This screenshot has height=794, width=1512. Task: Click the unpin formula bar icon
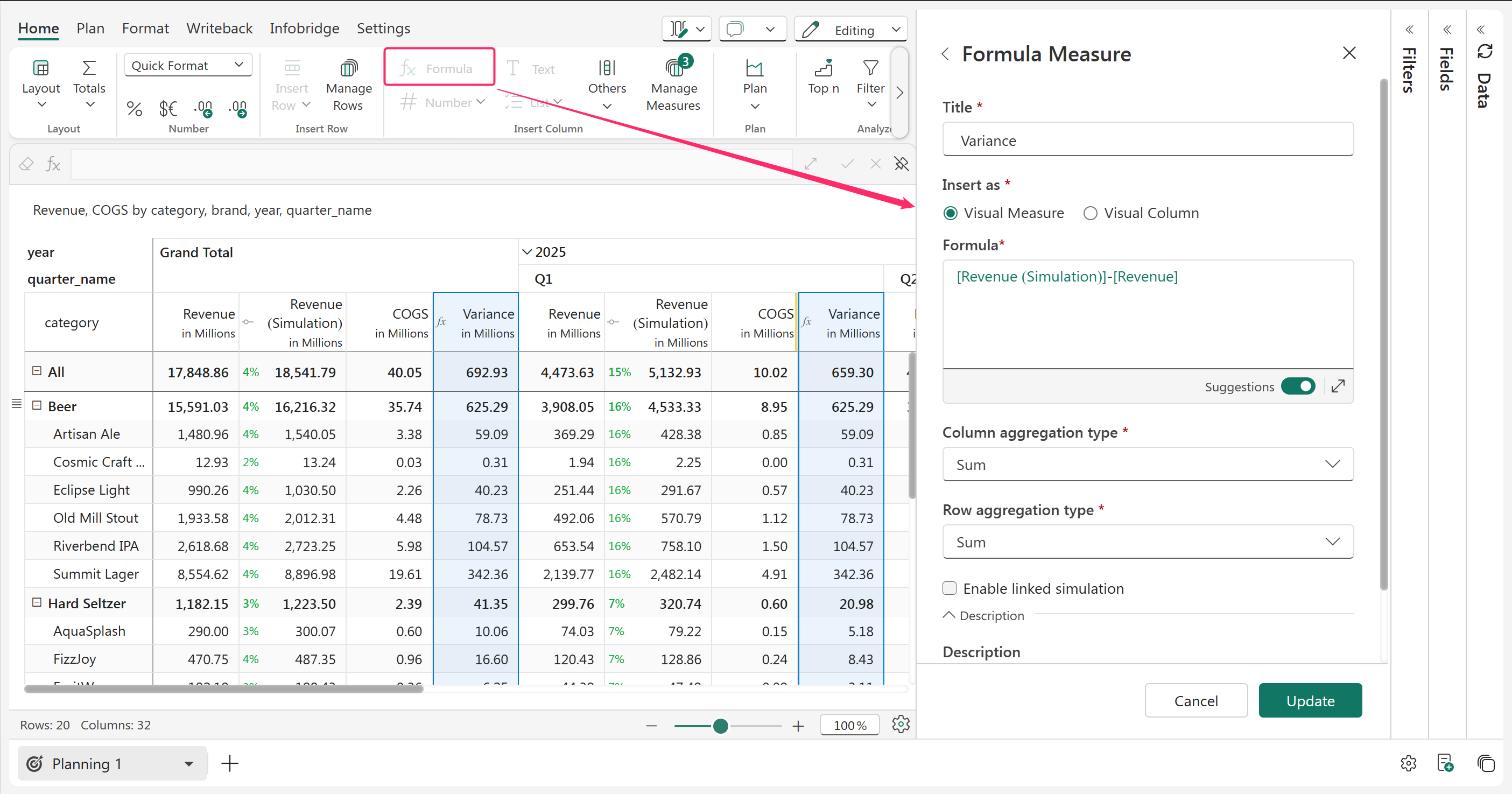coord(902,164)
